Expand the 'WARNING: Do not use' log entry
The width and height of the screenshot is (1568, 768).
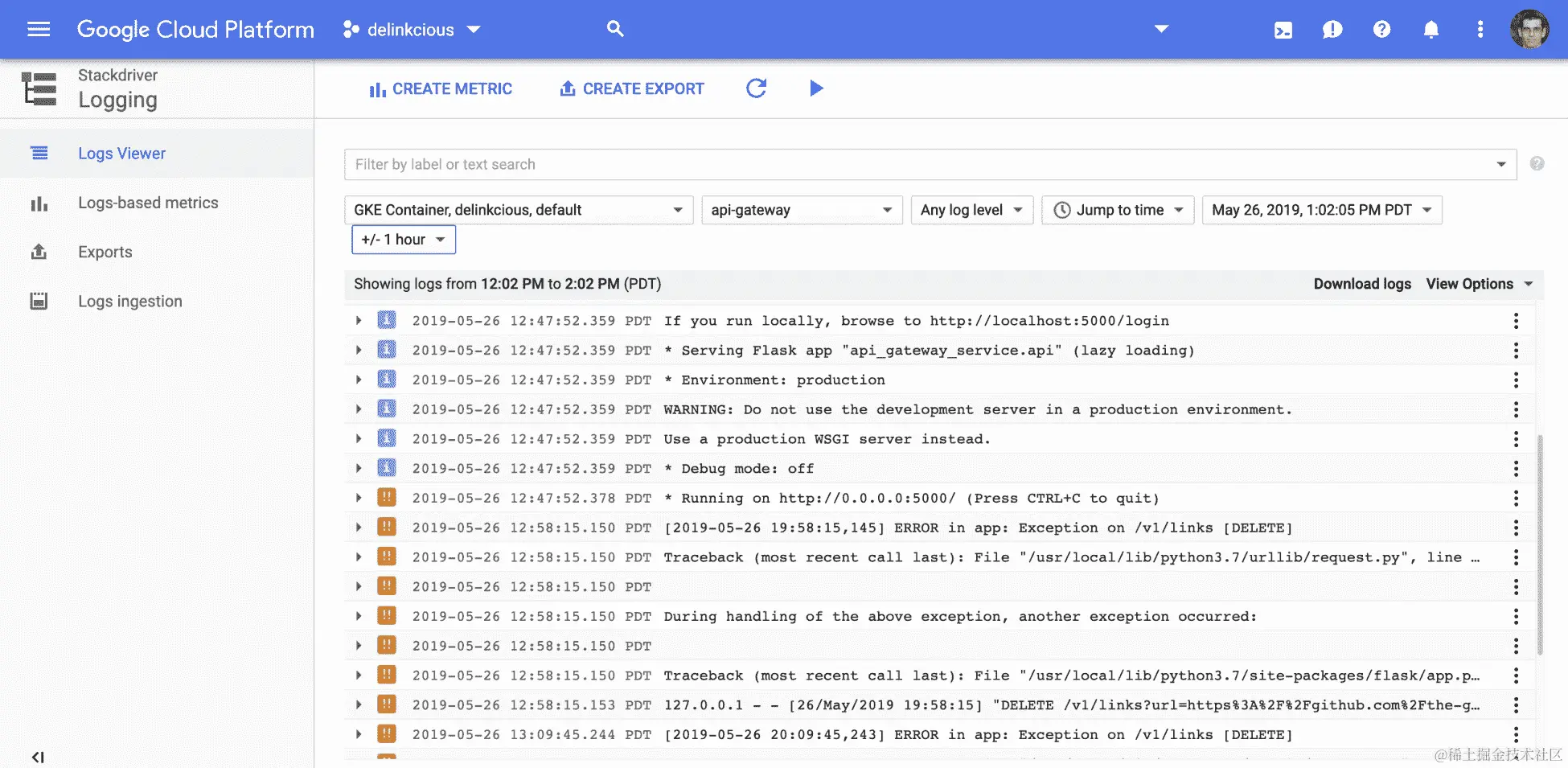(359, 409)
